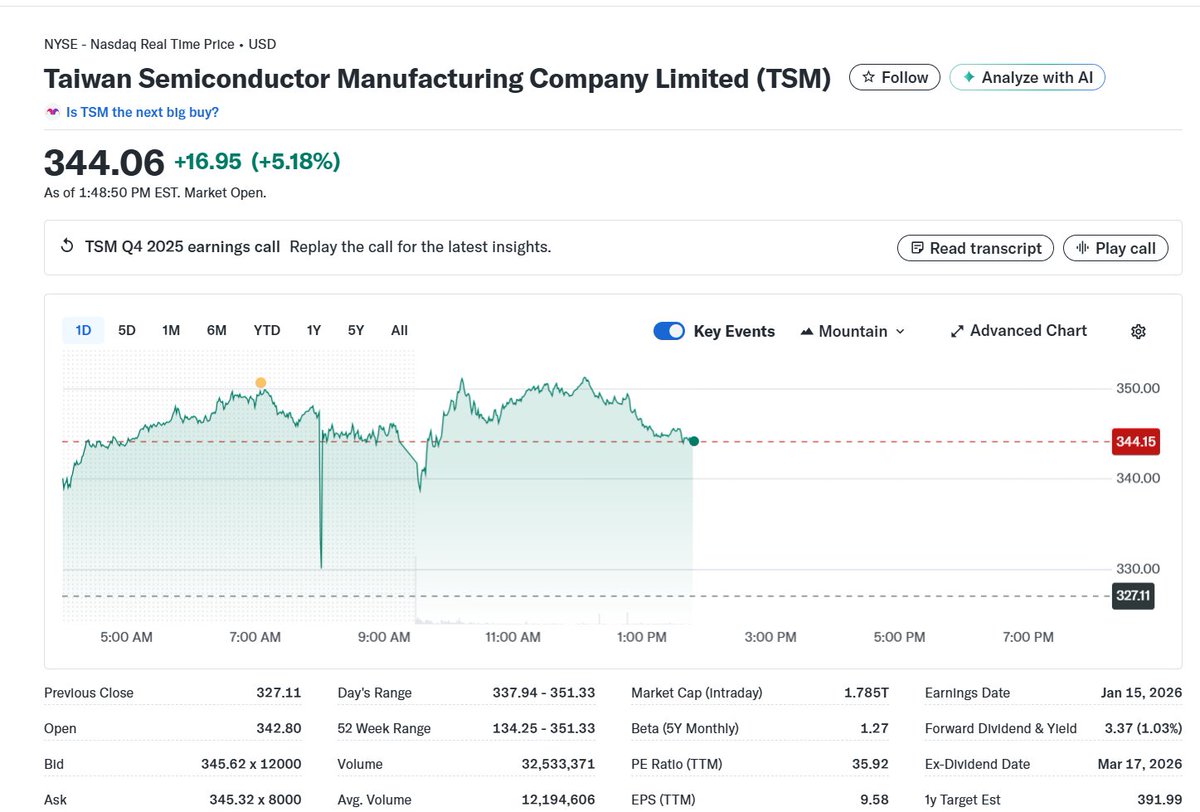Open chart settings gear icon

point(1137,332)
